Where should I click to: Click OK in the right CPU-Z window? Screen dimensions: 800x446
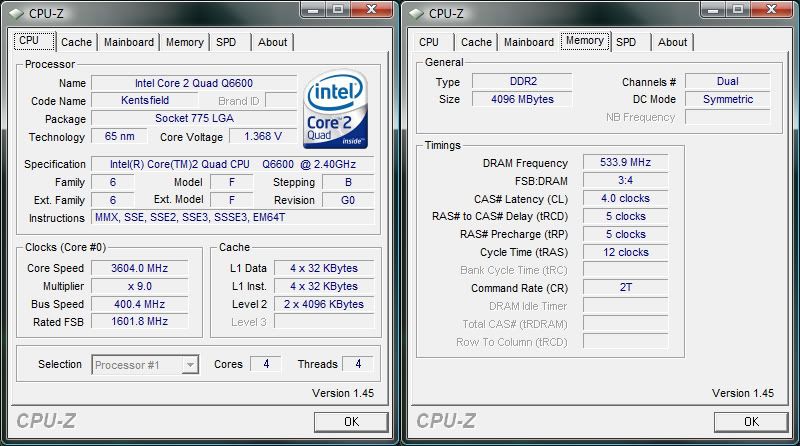point(751,422)
